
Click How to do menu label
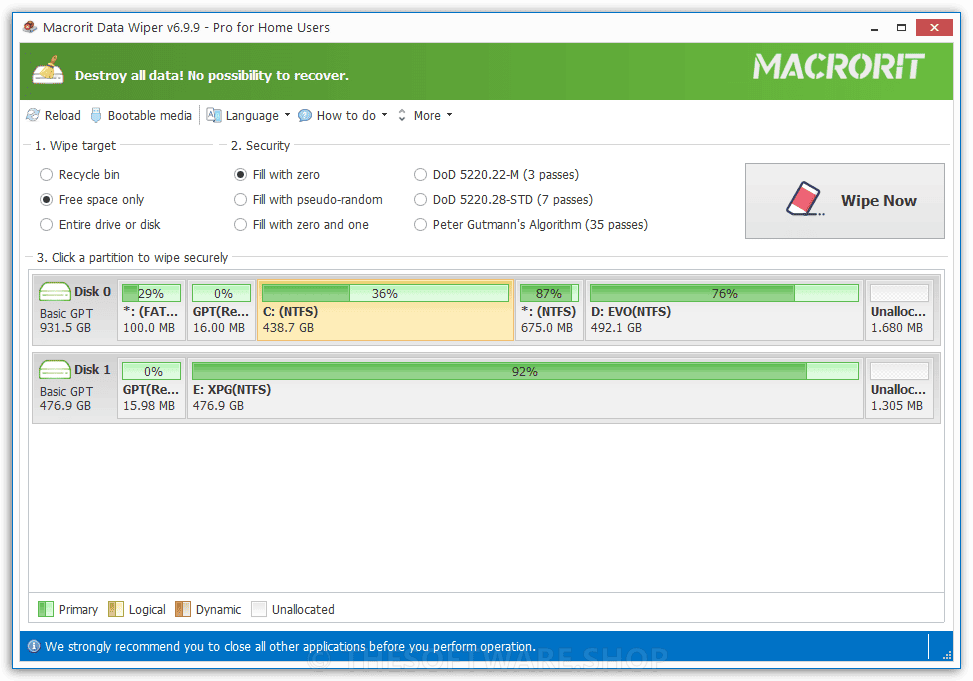click(x=346, y=115)
